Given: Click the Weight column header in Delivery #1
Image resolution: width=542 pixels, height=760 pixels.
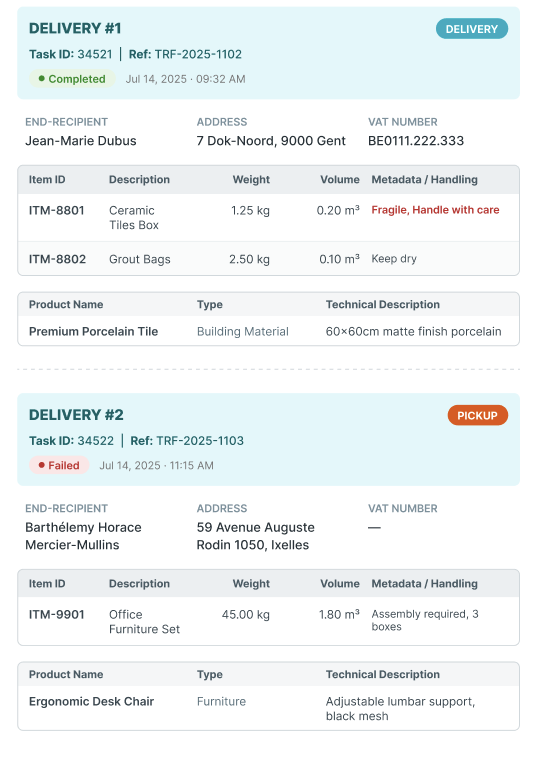Looking at the screenshot, I should (251, 180).
